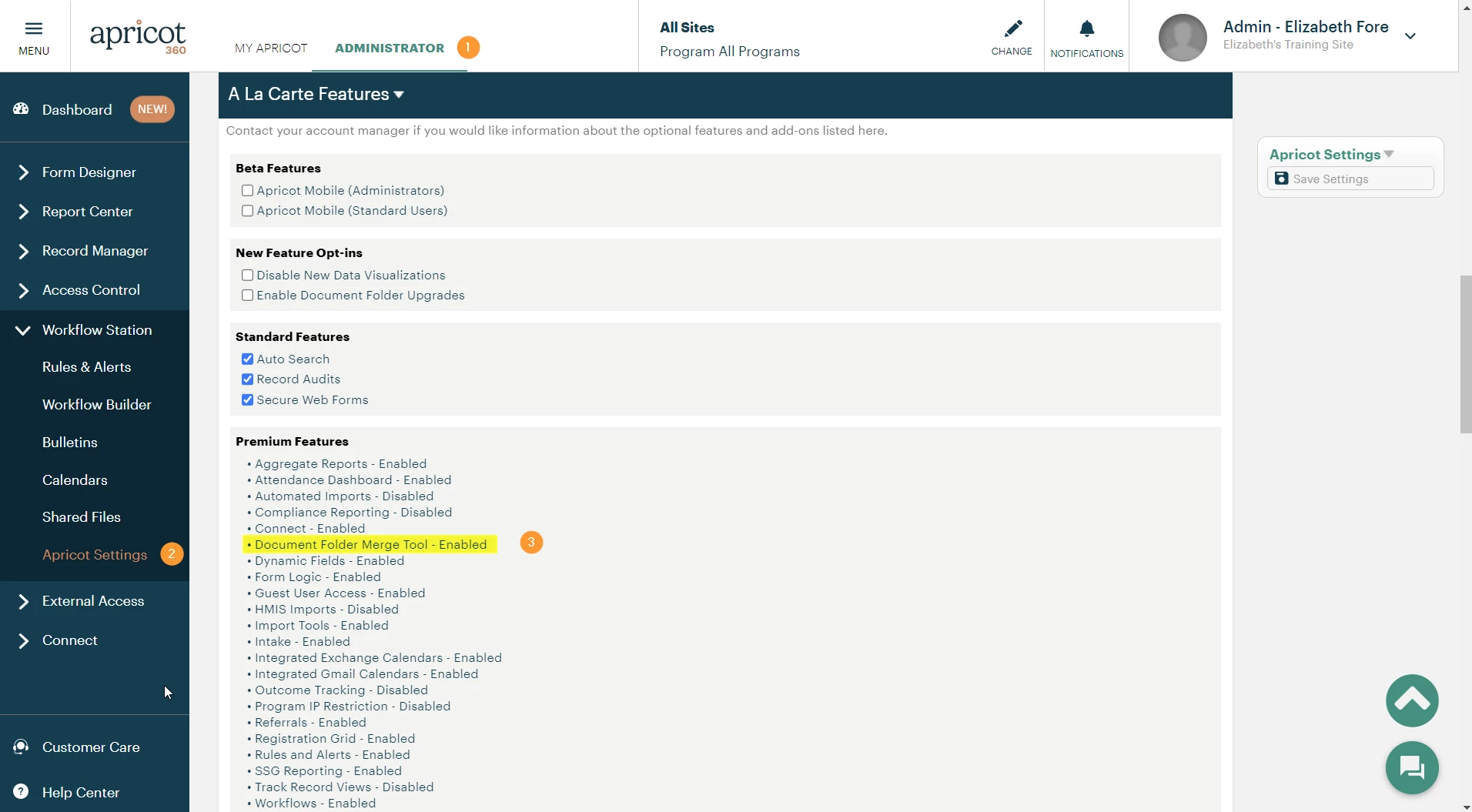Click the user avatar picture
The height and width of the screenshot is (812, 1472).
click(x=1183, y=37)
